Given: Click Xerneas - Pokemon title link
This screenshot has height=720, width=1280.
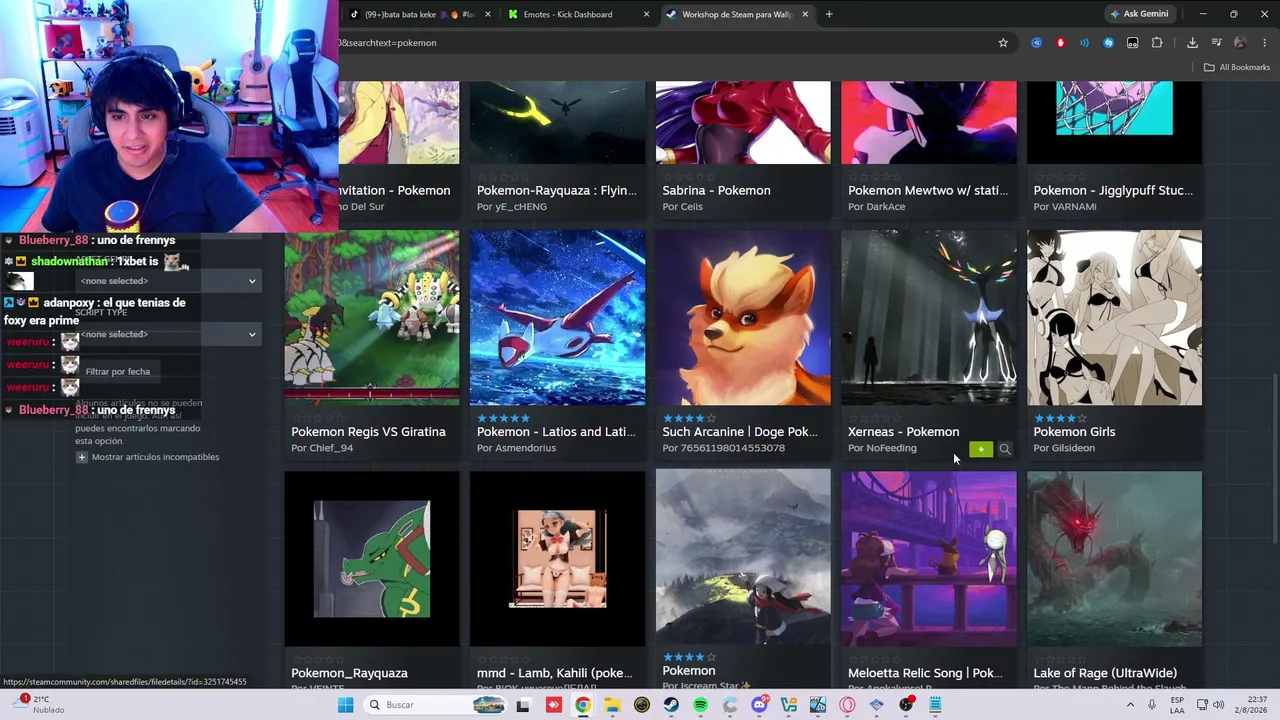Looking at the screenshot, I should tap(903, 432).
